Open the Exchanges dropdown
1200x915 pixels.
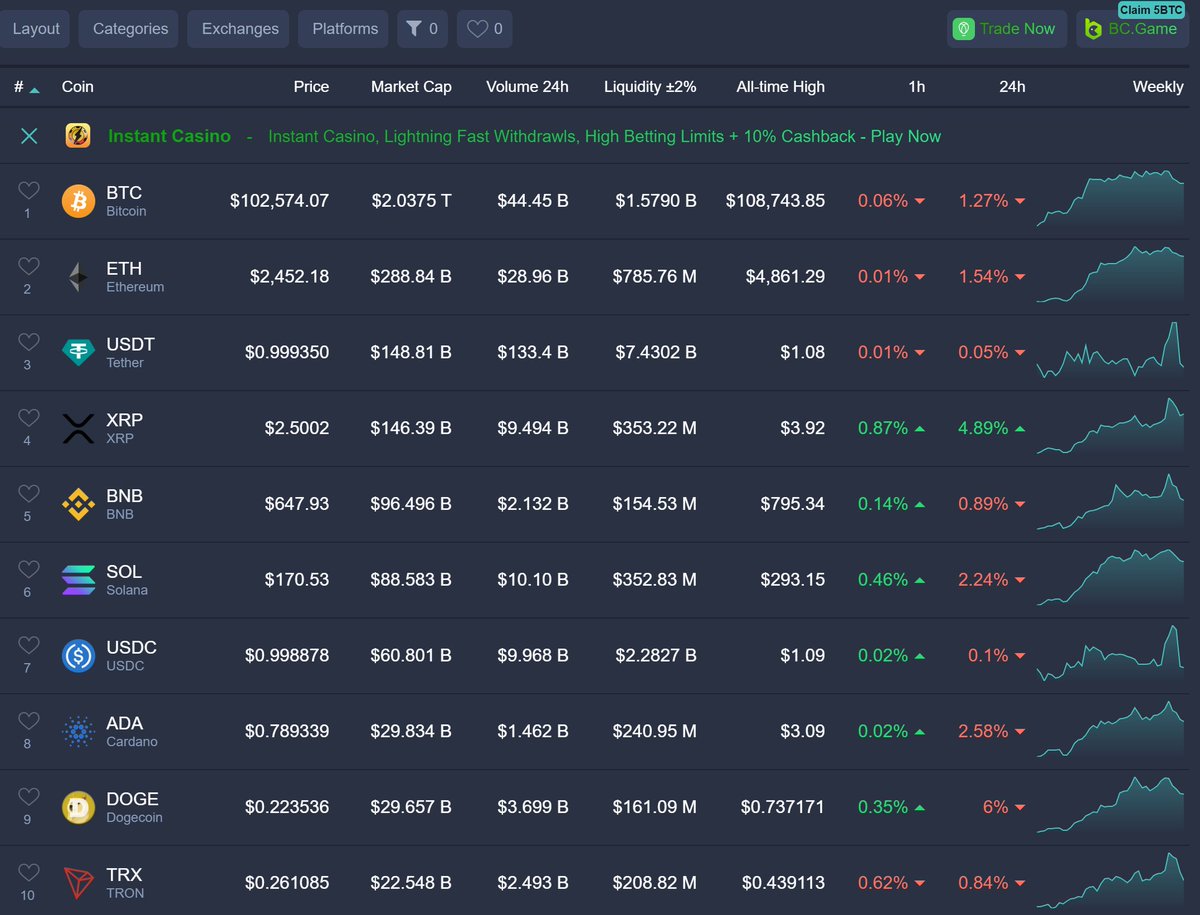point(240,29)
